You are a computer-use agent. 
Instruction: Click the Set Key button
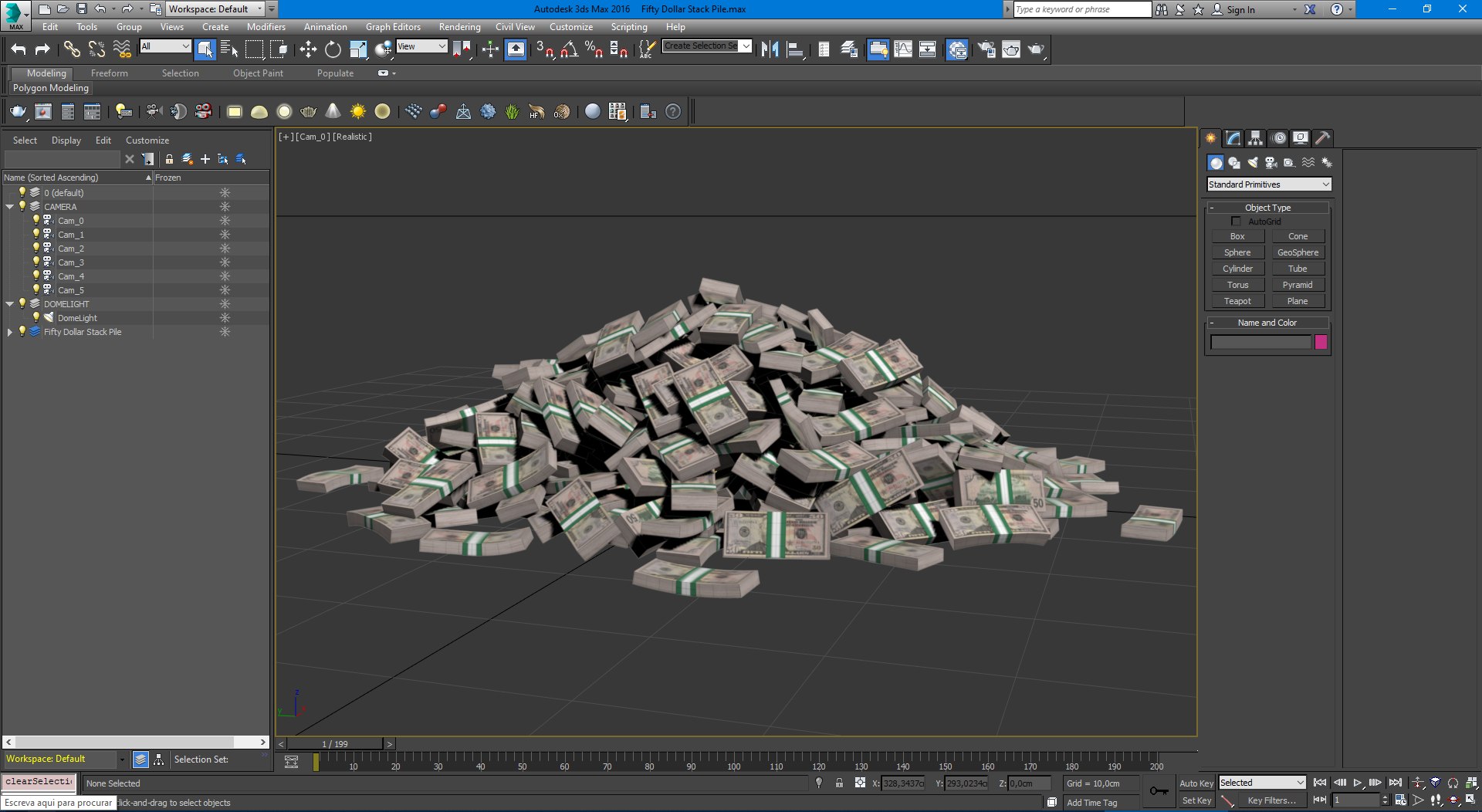[x=1196, y=800]
